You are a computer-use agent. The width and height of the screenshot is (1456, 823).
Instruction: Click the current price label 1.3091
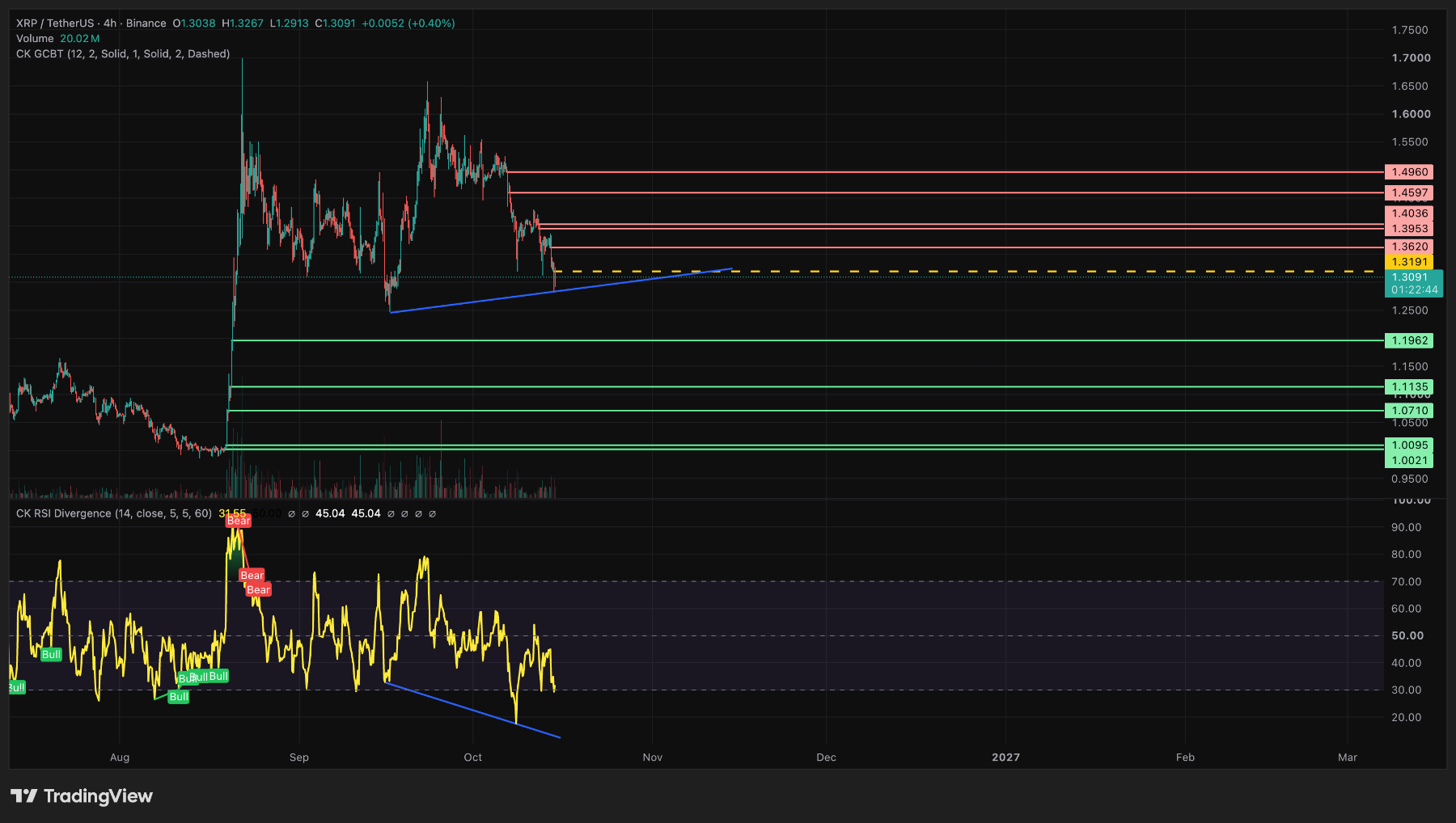tap(1409, 277)
